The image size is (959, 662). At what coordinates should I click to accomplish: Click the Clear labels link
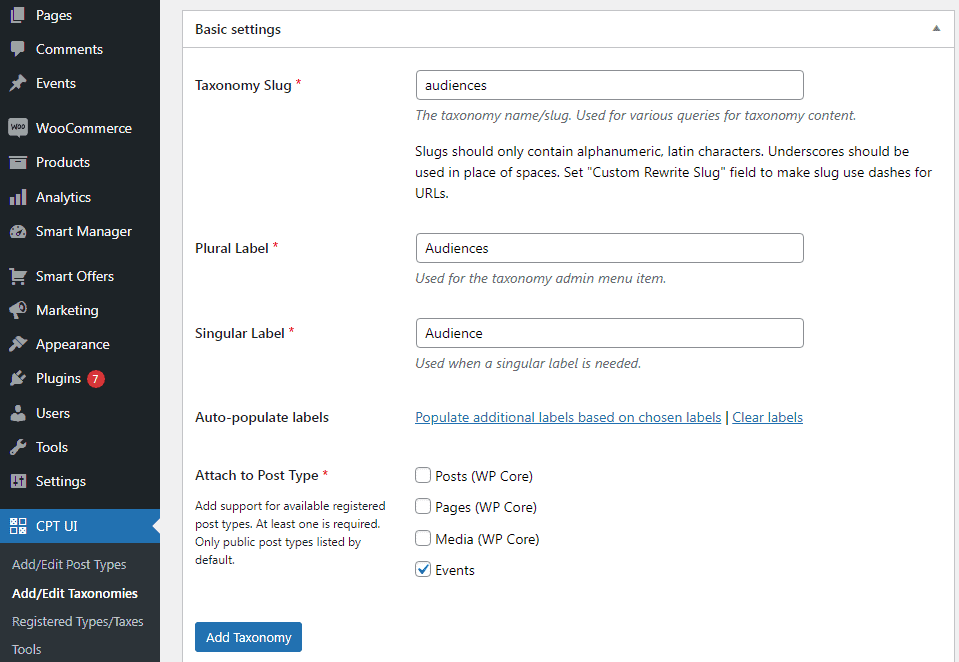pyautogui.click(x=767, y=417)
